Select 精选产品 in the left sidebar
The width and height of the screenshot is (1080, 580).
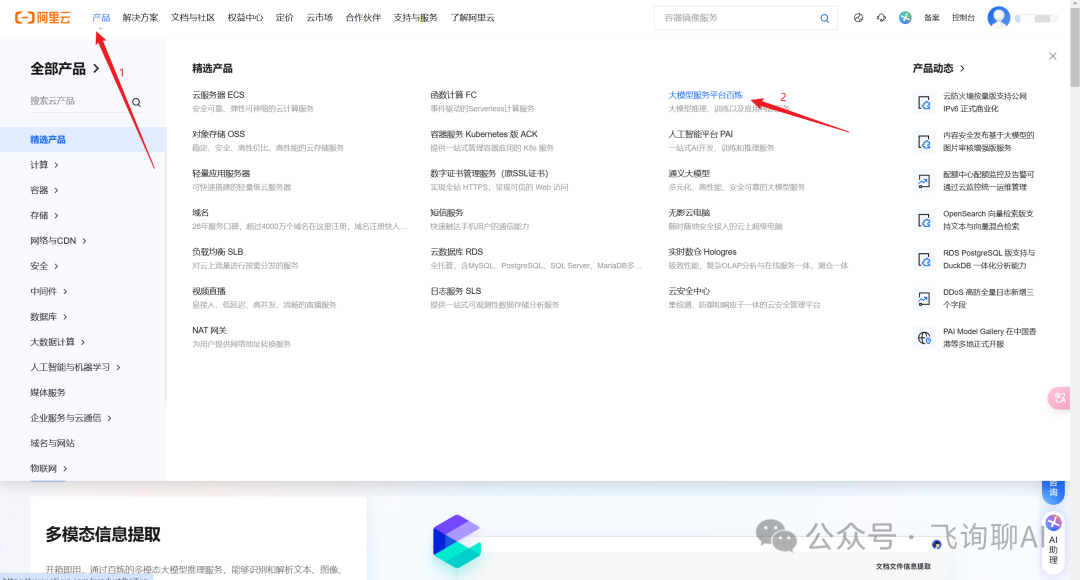(x=83, y=139)
